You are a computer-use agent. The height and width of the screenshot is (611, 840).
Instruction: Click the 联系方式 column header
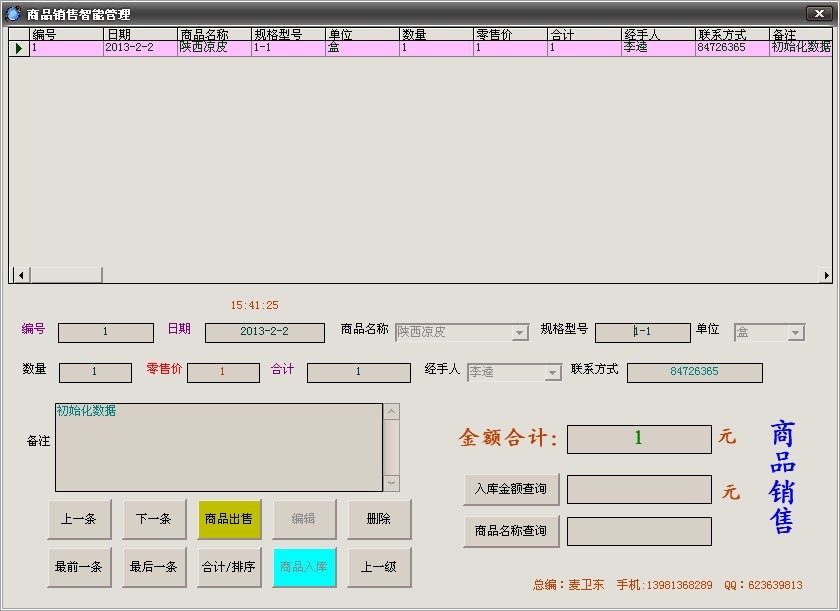click(x=732, y=34)
